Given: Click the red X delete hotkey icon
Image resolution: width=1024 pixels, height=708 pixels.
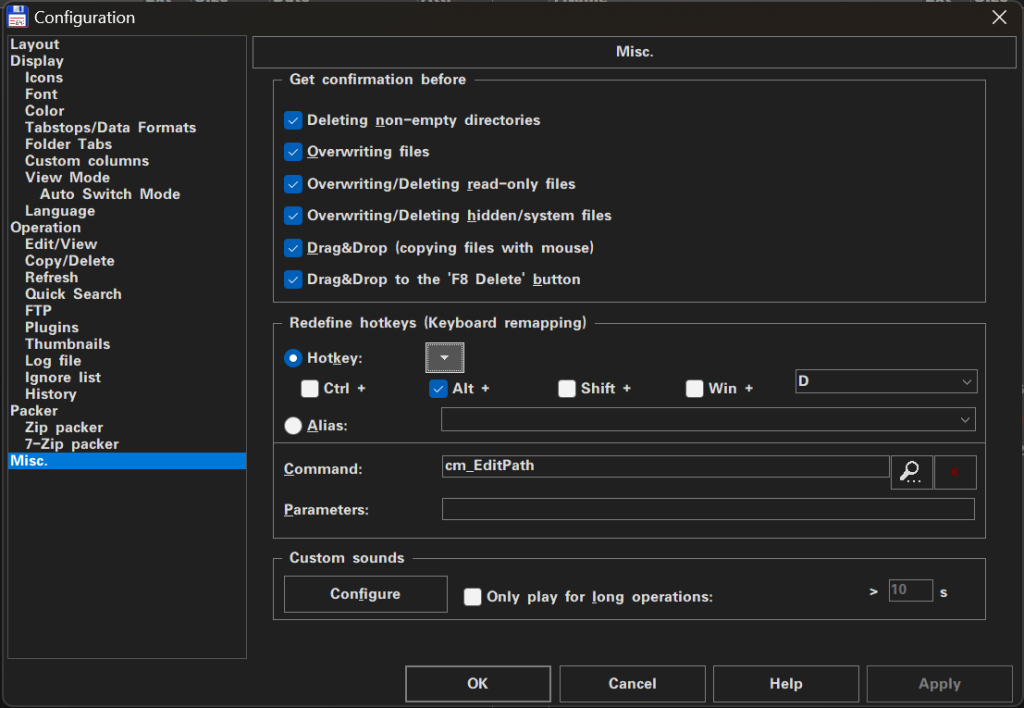Looking at the screenshot, I should click(x=955, y=472).
